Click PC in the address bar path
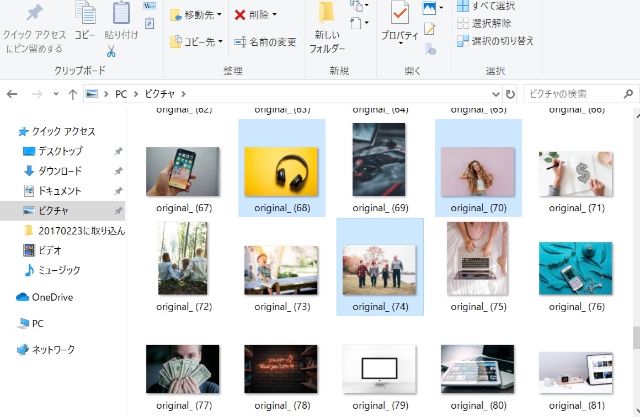The image size is (640, 417). pos(121,94)
